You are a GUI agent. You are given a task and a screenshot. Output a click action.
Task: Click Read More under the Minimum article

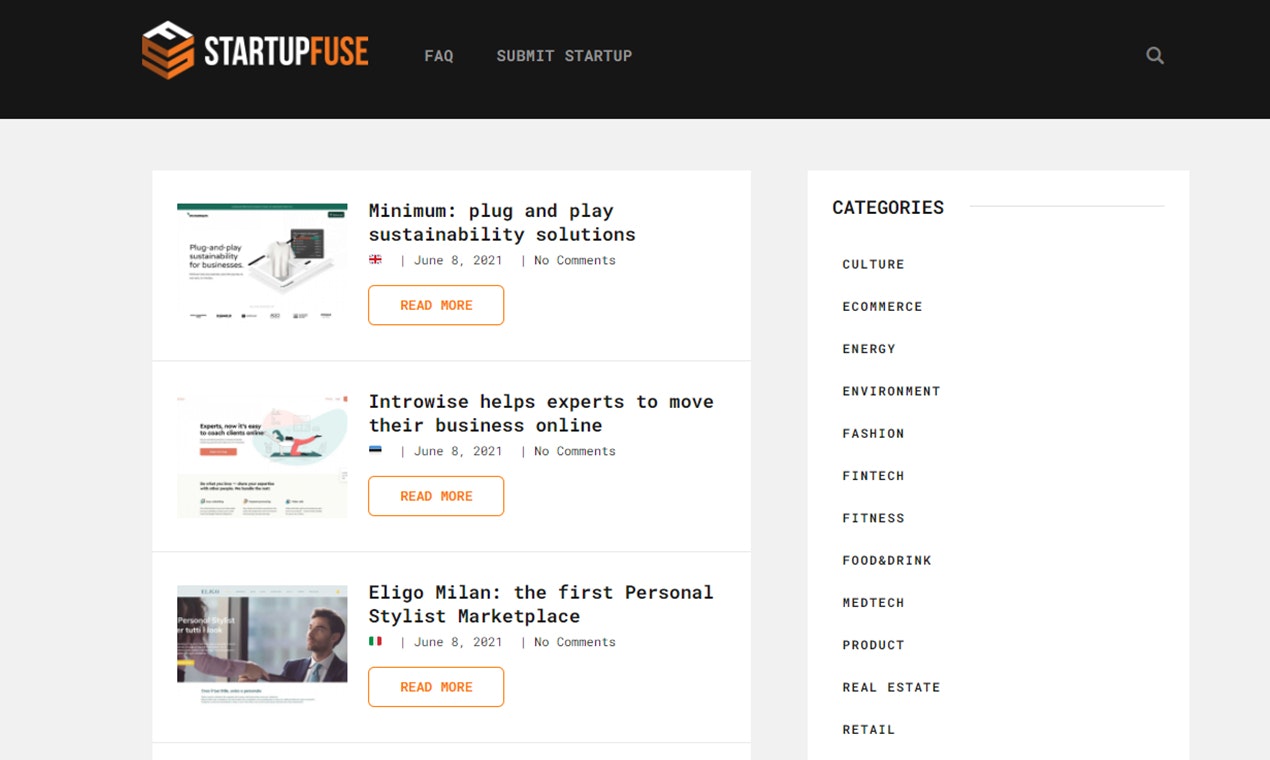pyautogui.click(x=435, y=305)
